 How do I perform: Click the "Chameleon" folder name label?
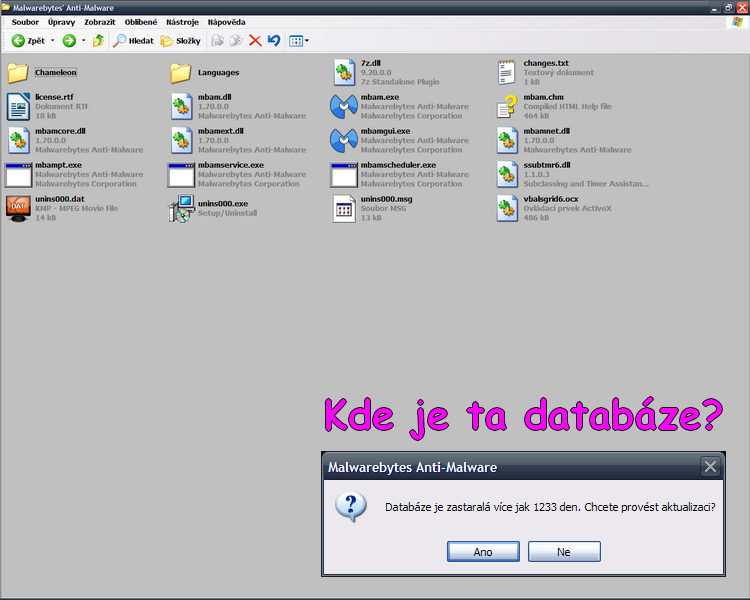coord(55,73)
